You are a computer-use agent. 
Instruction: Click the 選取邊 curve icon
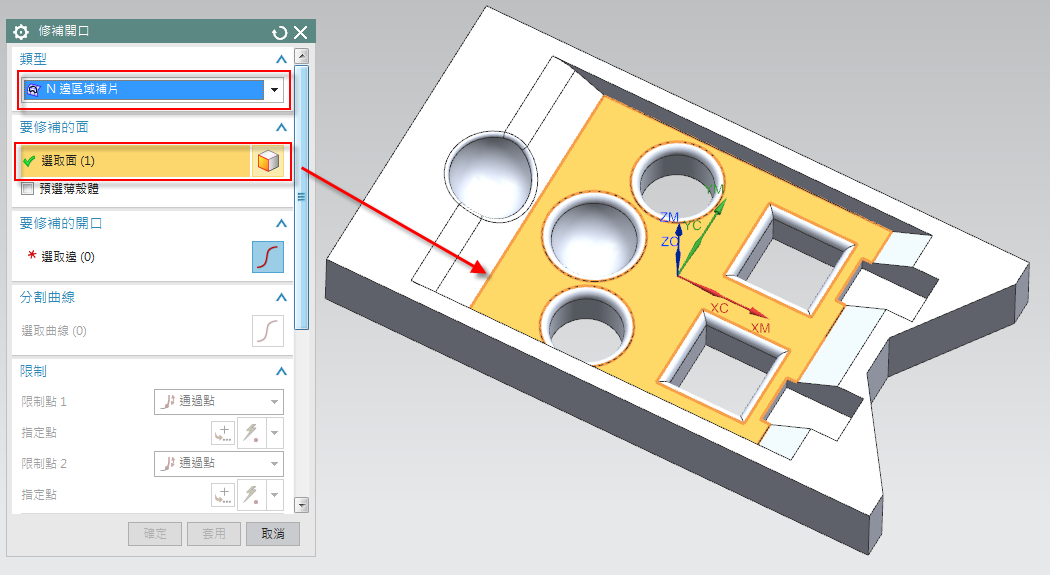tap(268, 257)
